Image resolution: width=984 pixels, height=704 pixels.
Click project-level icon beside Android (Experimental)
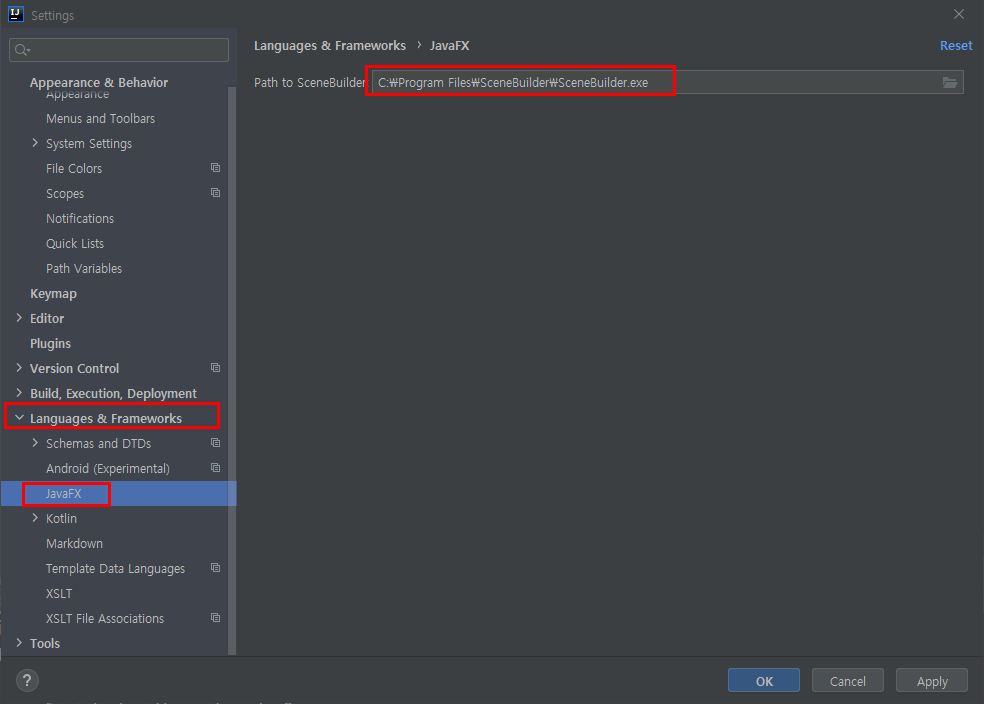215,468
